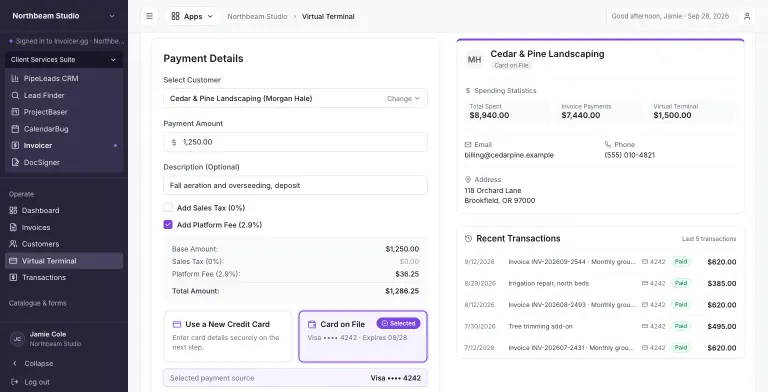Click the ProjectBaser board icon
The height and width of the screenshot is (392, 768).
15,112
